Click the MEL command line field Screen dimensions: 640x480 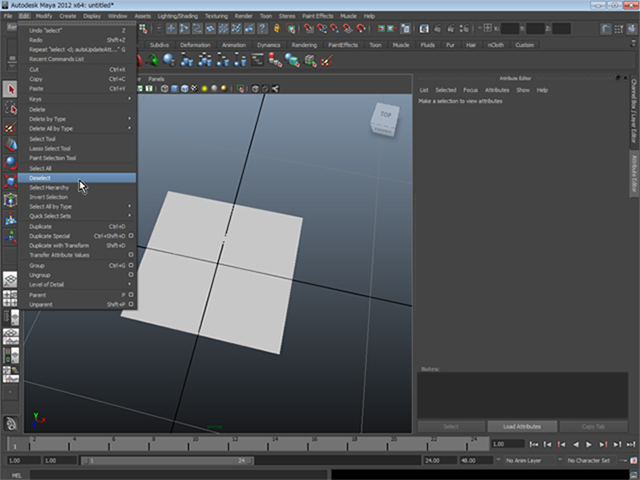point(178,475)
